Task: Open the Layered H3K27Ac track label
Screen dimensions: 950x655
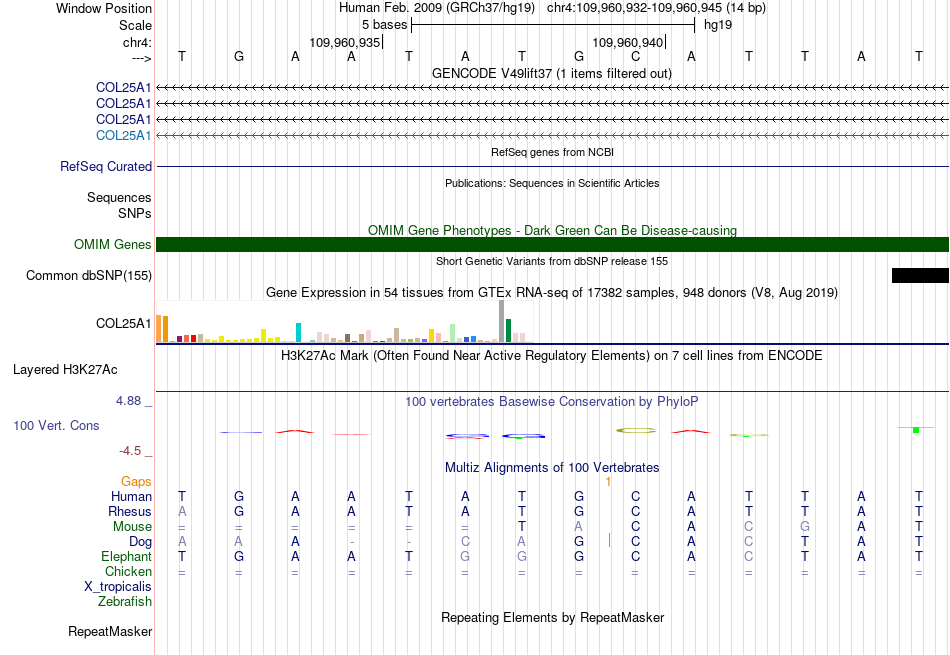Action: point(65,370)
